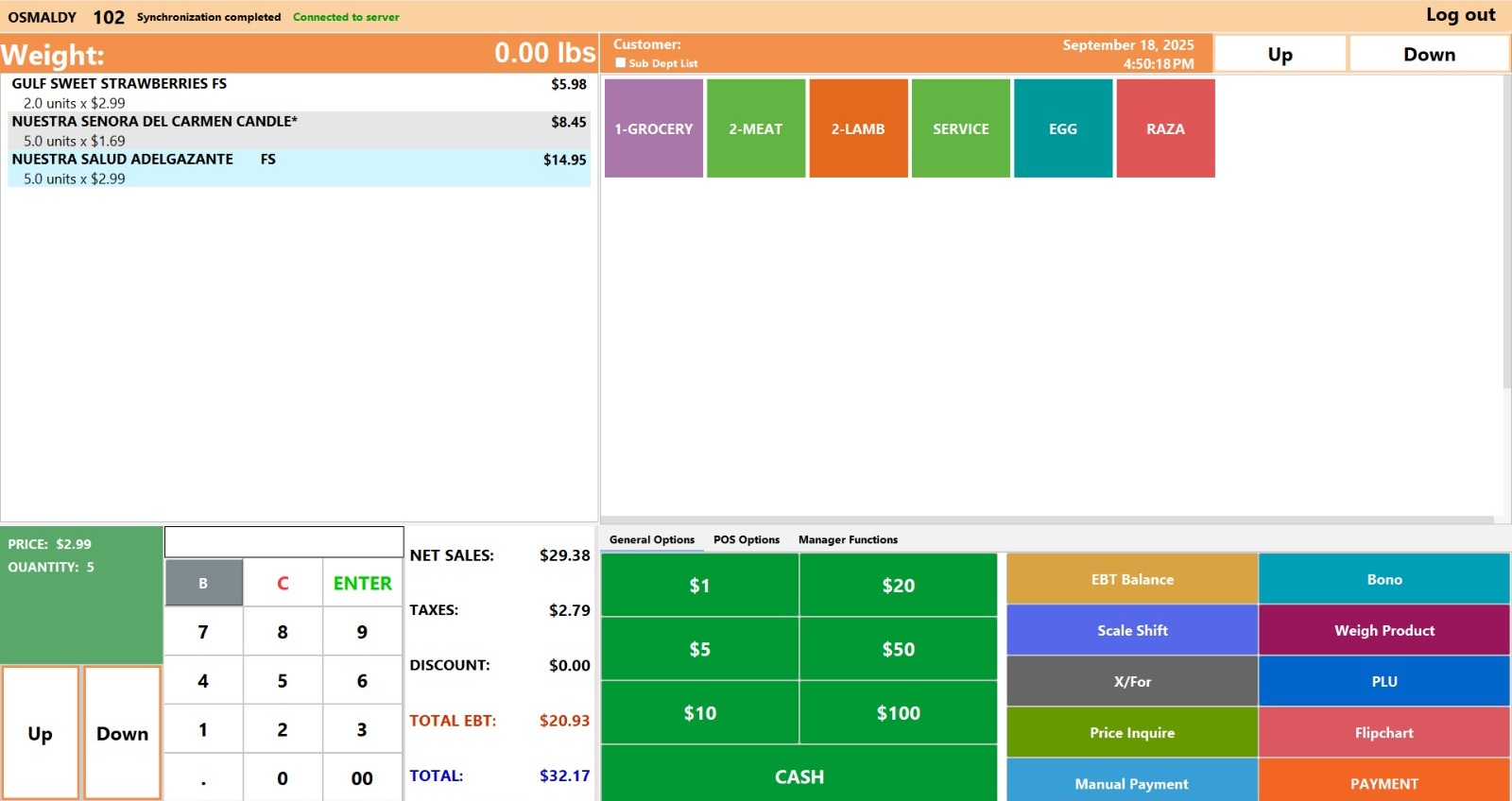Select the 1-GROCERY department tile
This screenshot has height=801, width=1512.
(x=654, y=128)
